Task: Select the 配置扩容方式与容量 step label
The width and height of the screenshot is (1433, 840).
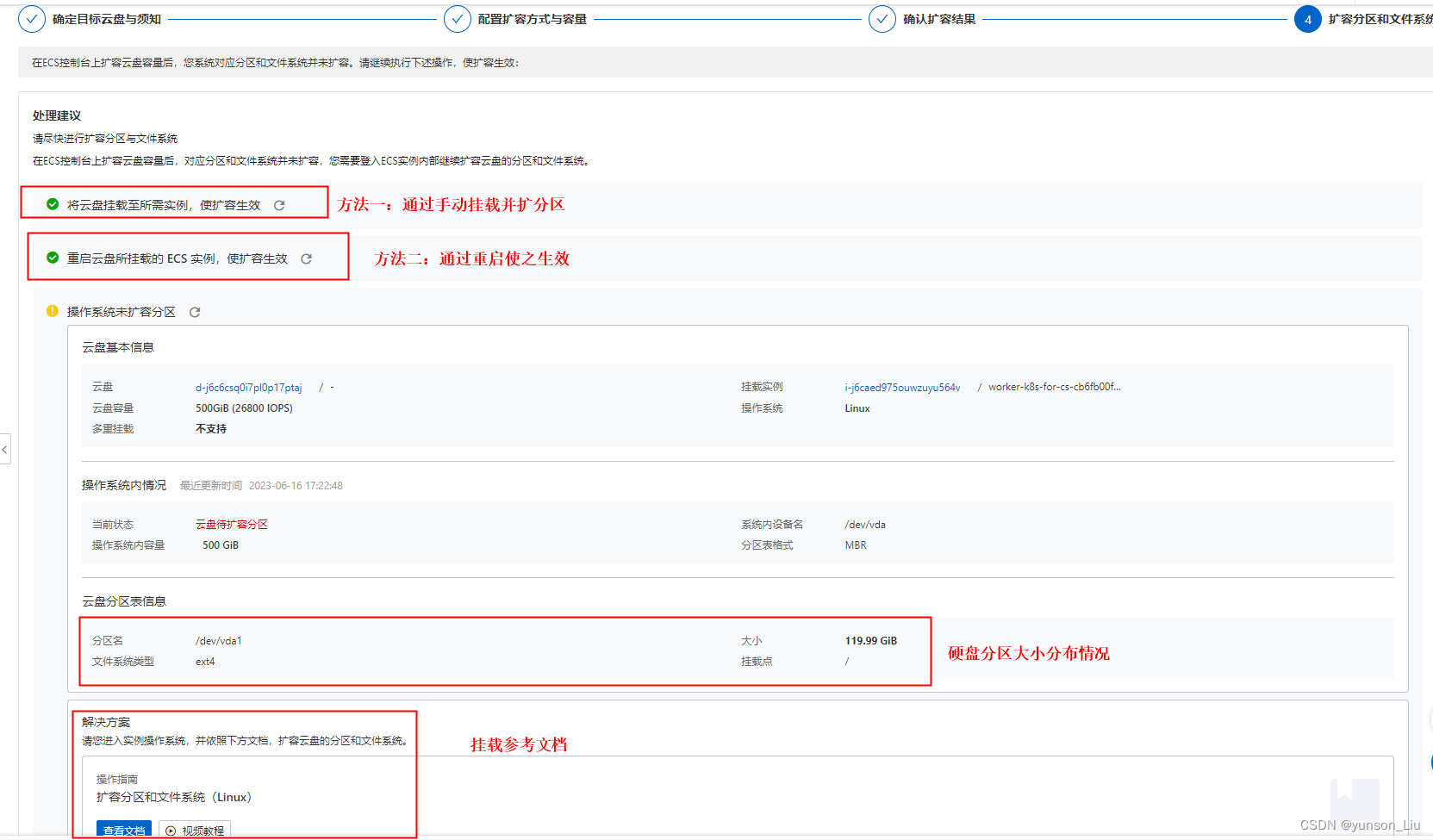Action: 533,19
